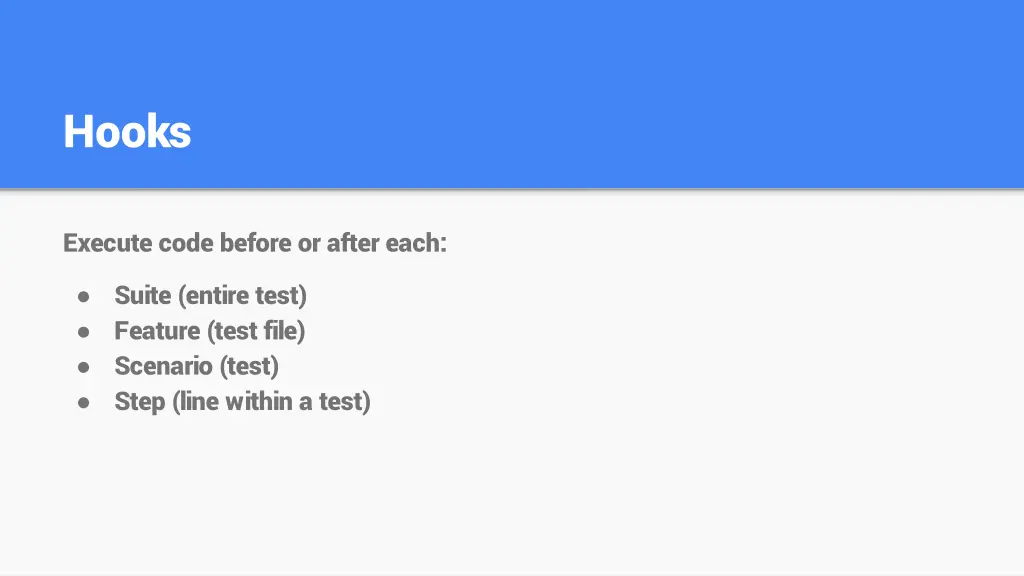
Task: Click '(test)' after the word Scenario
Action: pyautogui.click(x=249, y=366)
